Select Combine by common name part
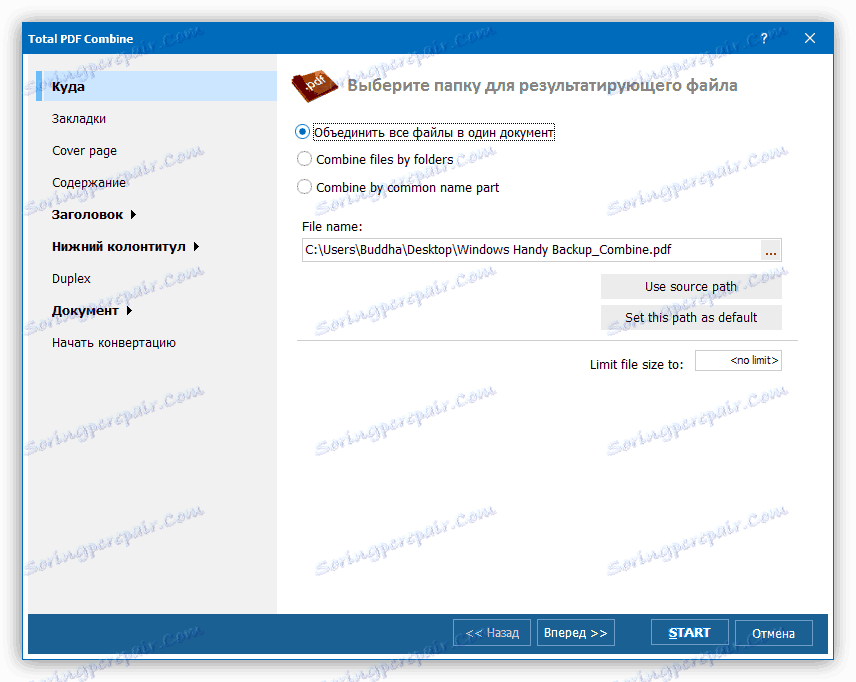 click(304, 187)
